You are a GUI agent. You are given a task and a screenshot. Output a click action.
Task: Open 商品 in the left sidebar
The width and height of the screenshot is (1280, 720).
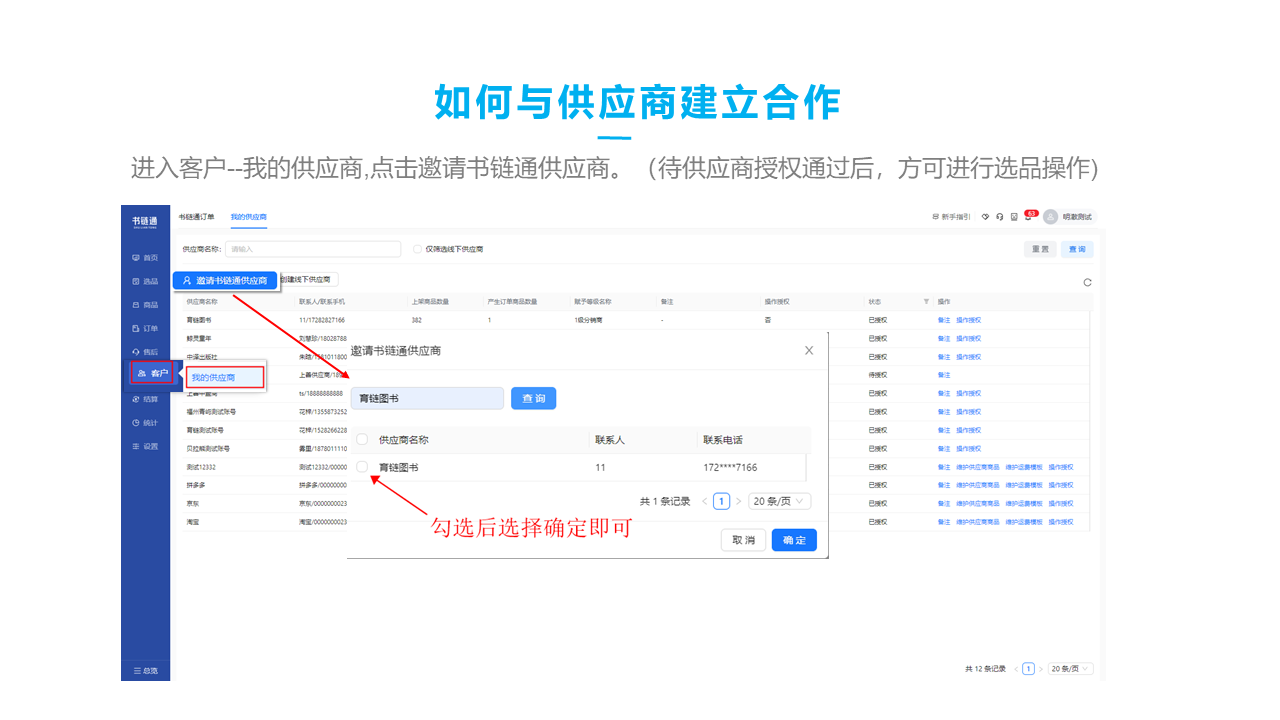(145, 304)
